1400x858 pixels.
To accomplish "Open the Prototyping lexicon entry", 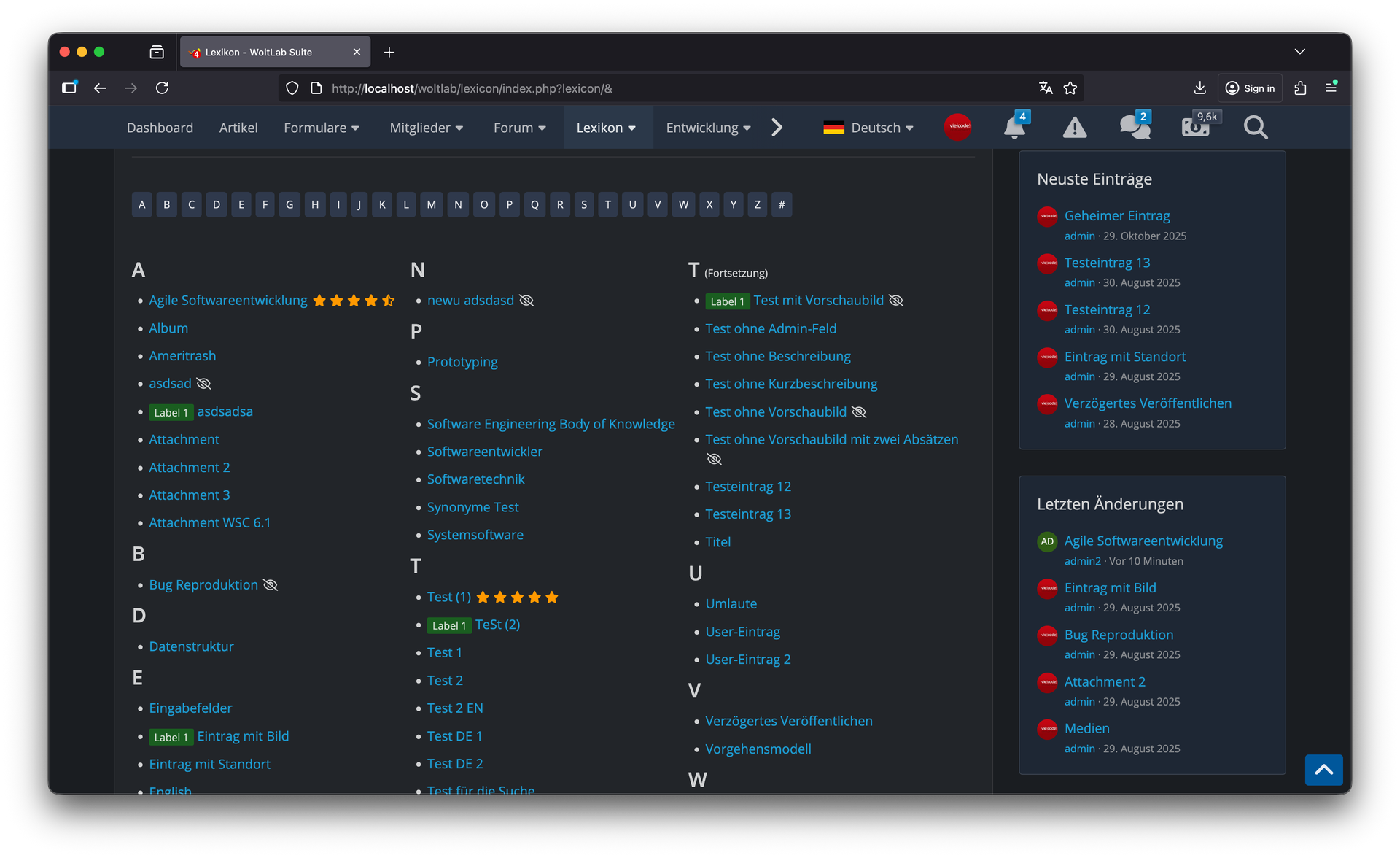I will pyautogui.click(x=462, y=362).
